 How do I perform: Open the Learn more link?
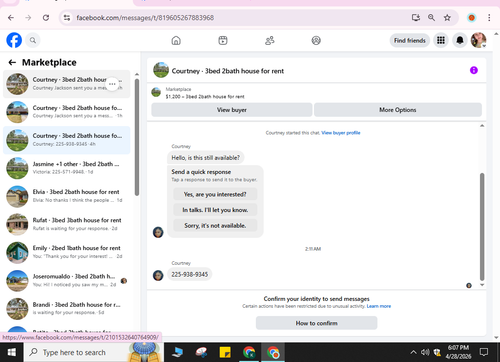click(x=379, y=306)
